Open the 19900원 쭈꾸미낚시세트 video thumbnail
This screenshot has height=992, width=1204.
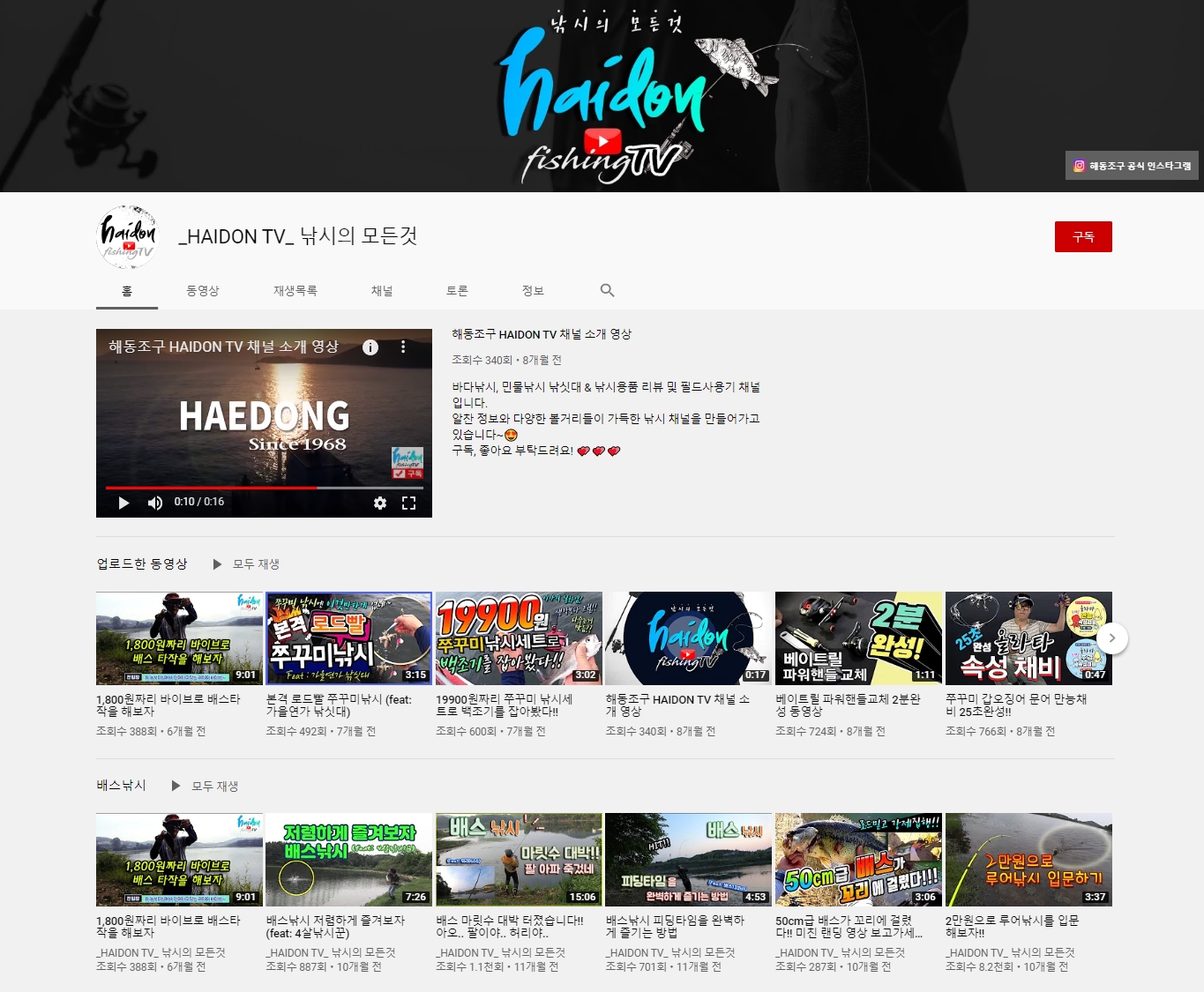click(519, 638)
